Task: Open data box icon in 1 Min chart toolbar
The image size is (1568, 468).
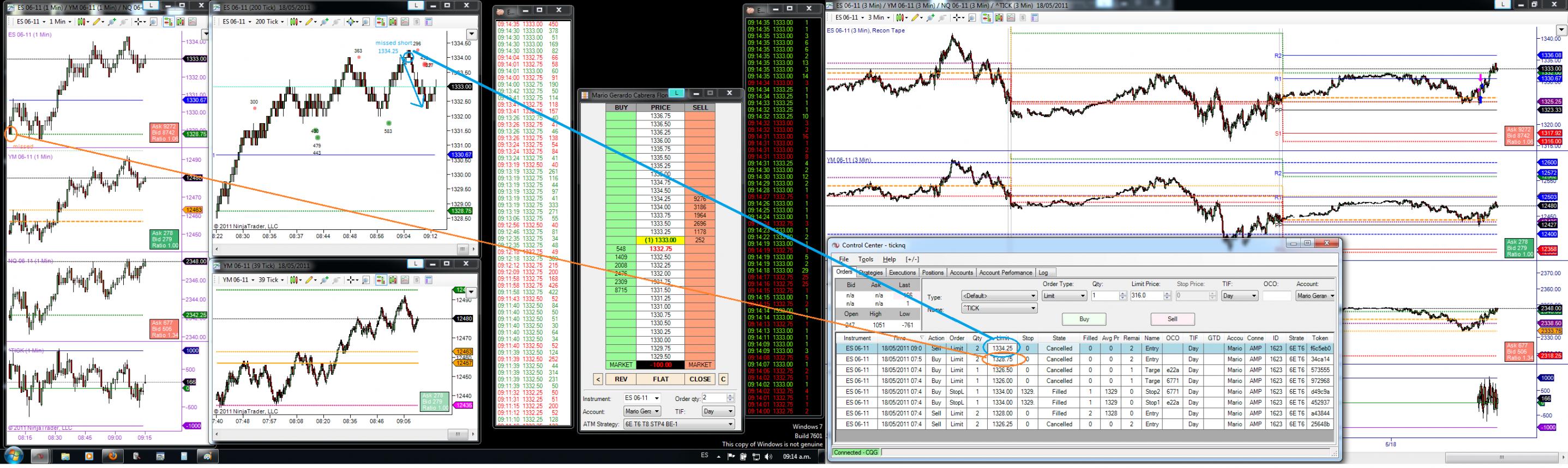Action: click(x=153, y=21)
